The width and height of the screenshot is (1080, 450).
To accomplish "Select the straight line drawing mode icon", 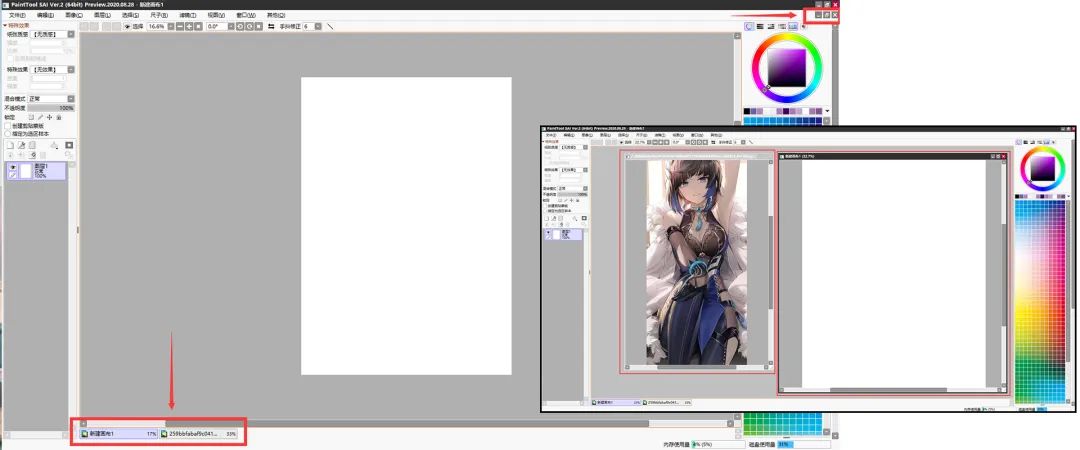I will (x=330, y=26).
